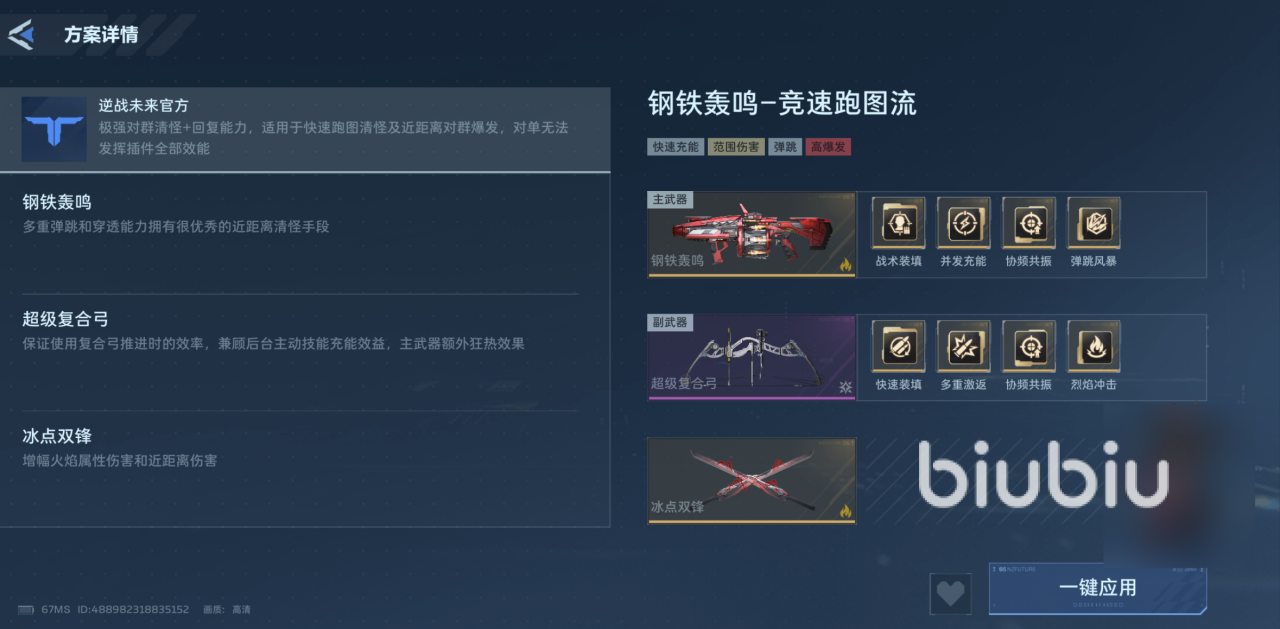Open the 冰点双锋 melee weapon card

coord(751,480)
